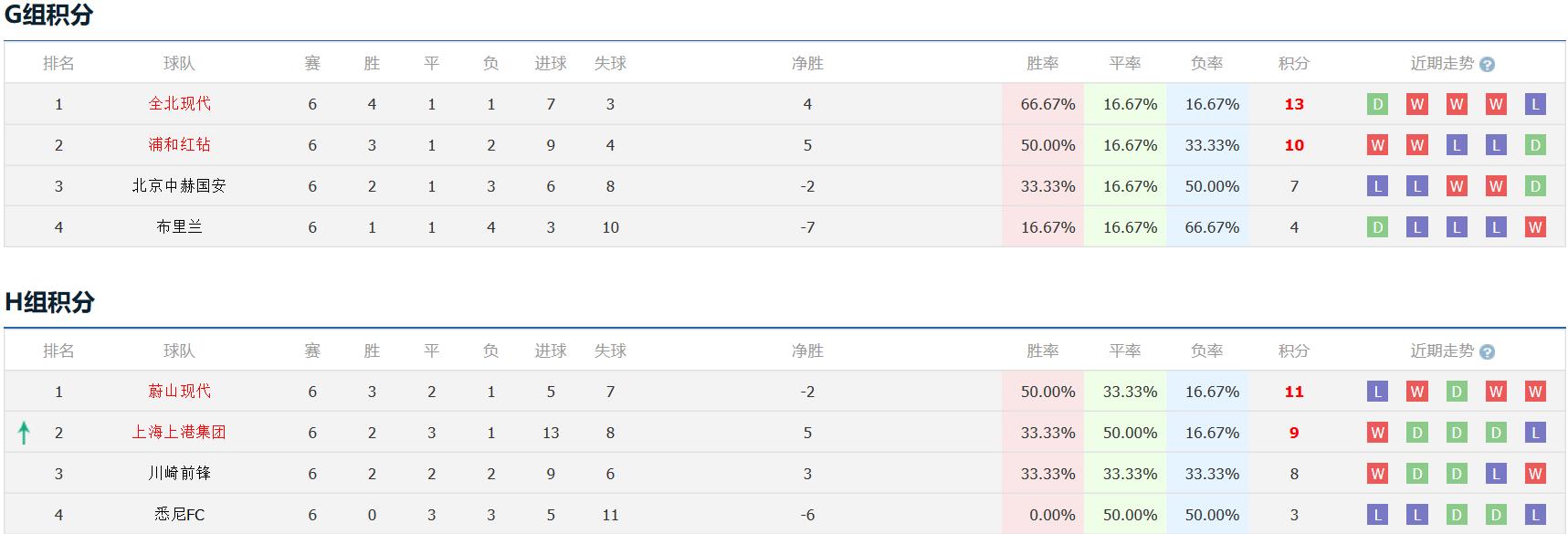Click the 净胜 column header in G组 table
This screenshot has width=1568, height=534.
point(807,64)
